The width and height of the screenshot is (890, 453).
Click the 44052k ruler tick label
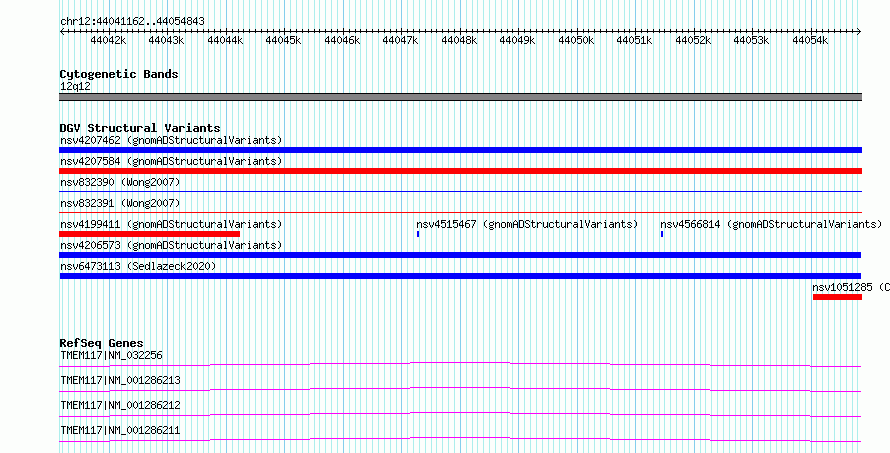[x=694, y=40]
